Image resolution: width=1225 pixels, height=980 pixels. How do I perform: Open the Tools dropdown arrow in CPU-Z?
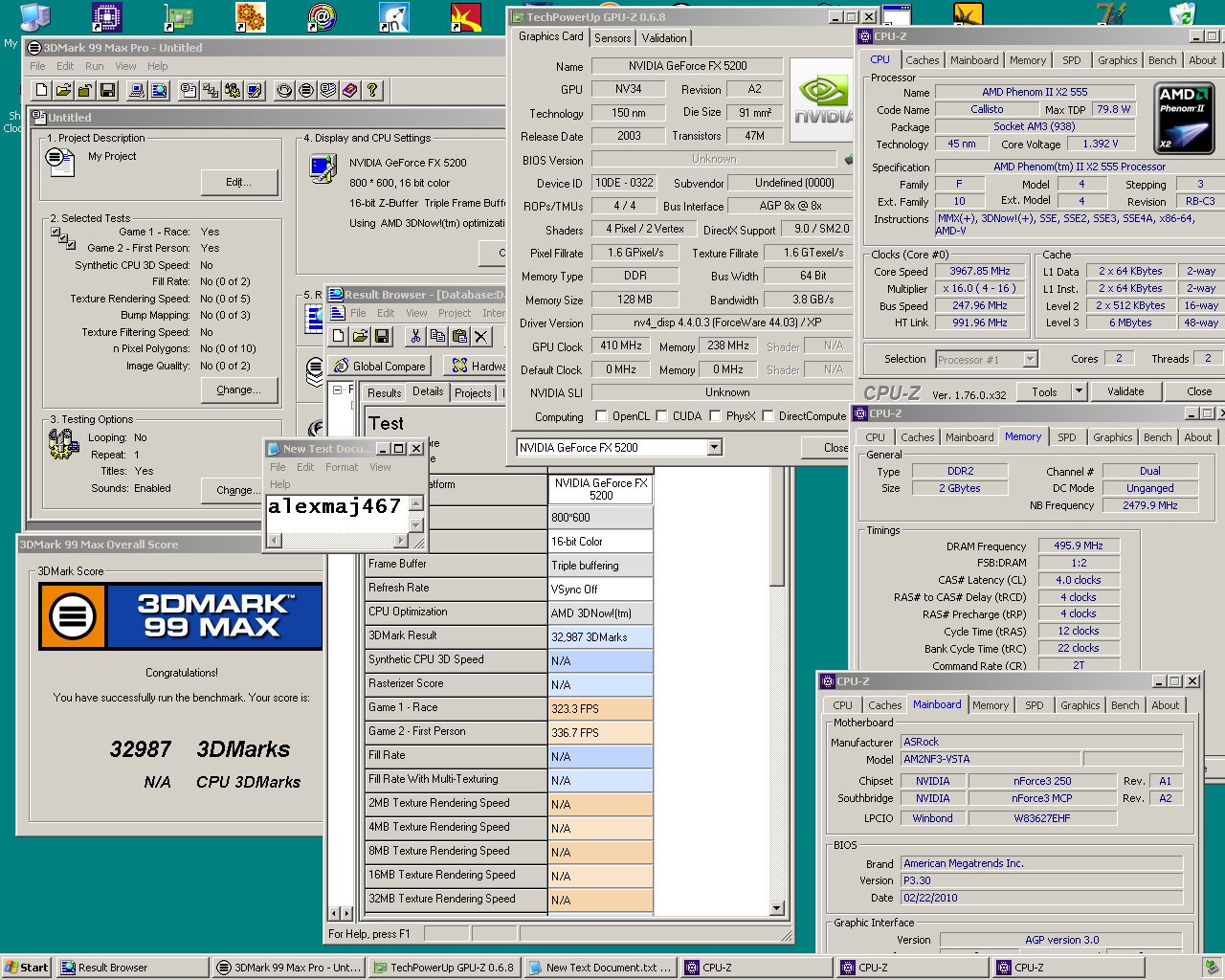pyautogui.click(x=1079, y=391)
